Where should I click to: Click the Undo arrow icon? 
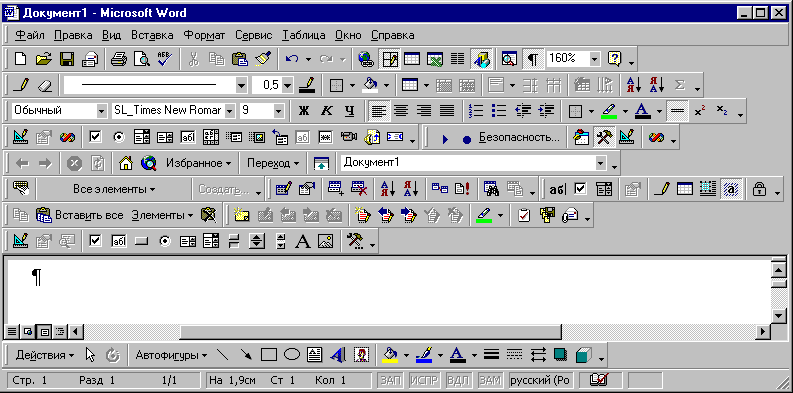point(292,59)
